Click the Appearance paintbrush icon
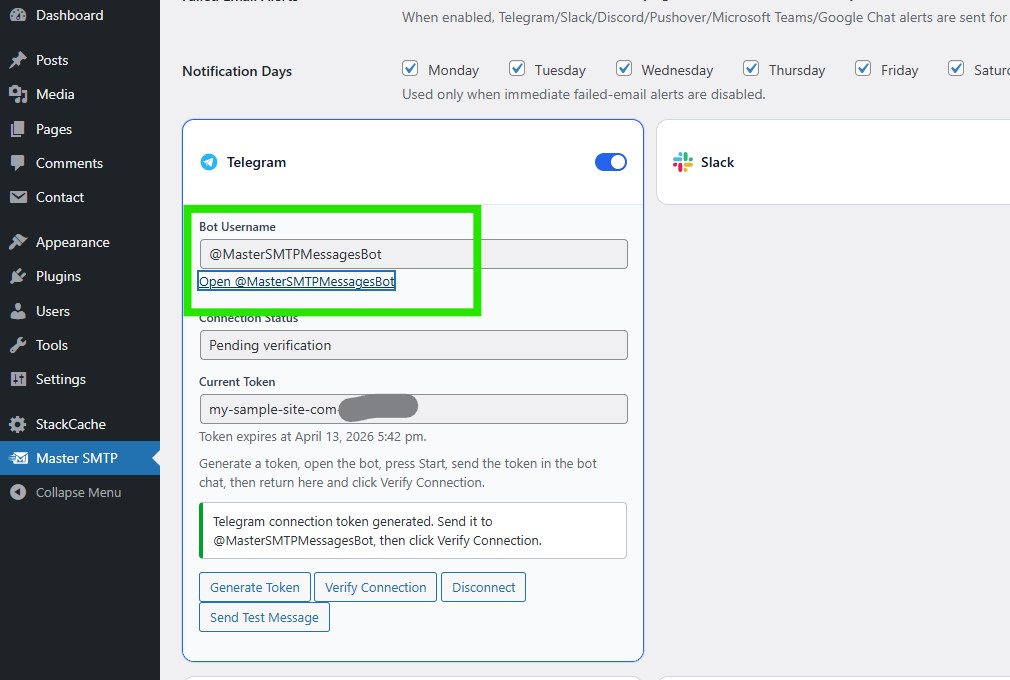Screen dimensions: 1010x680 pos(18,242)
